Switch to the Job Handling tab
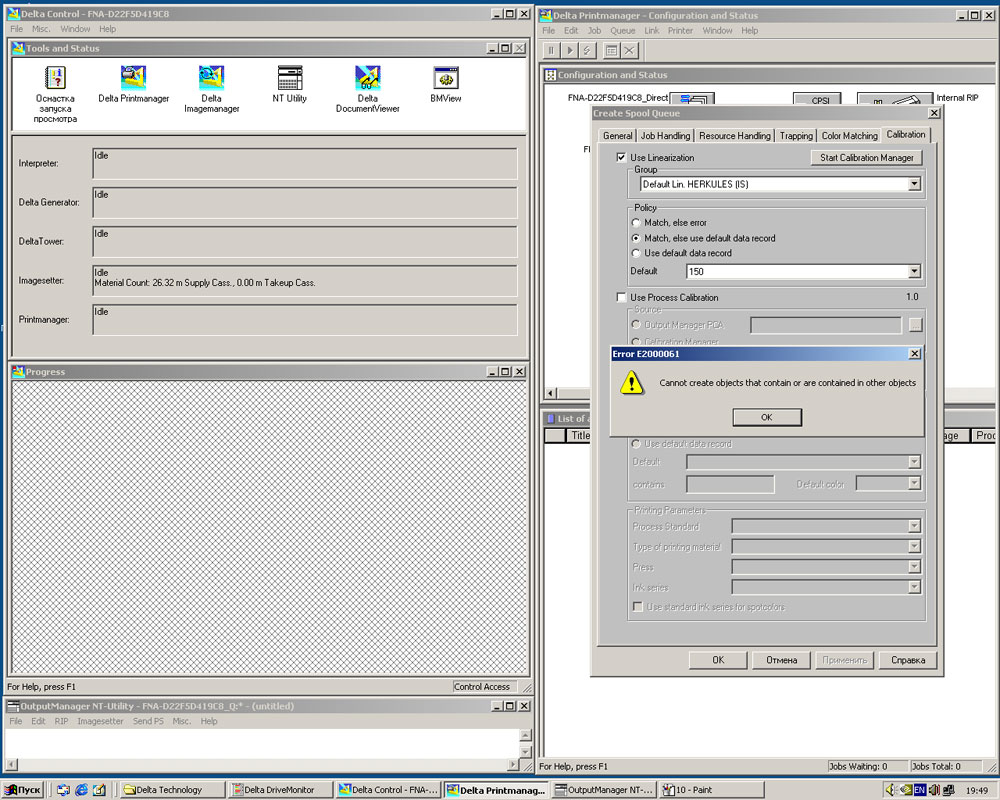The width and height of the screenshot is (1000, 800). click(x=665, y=136)
